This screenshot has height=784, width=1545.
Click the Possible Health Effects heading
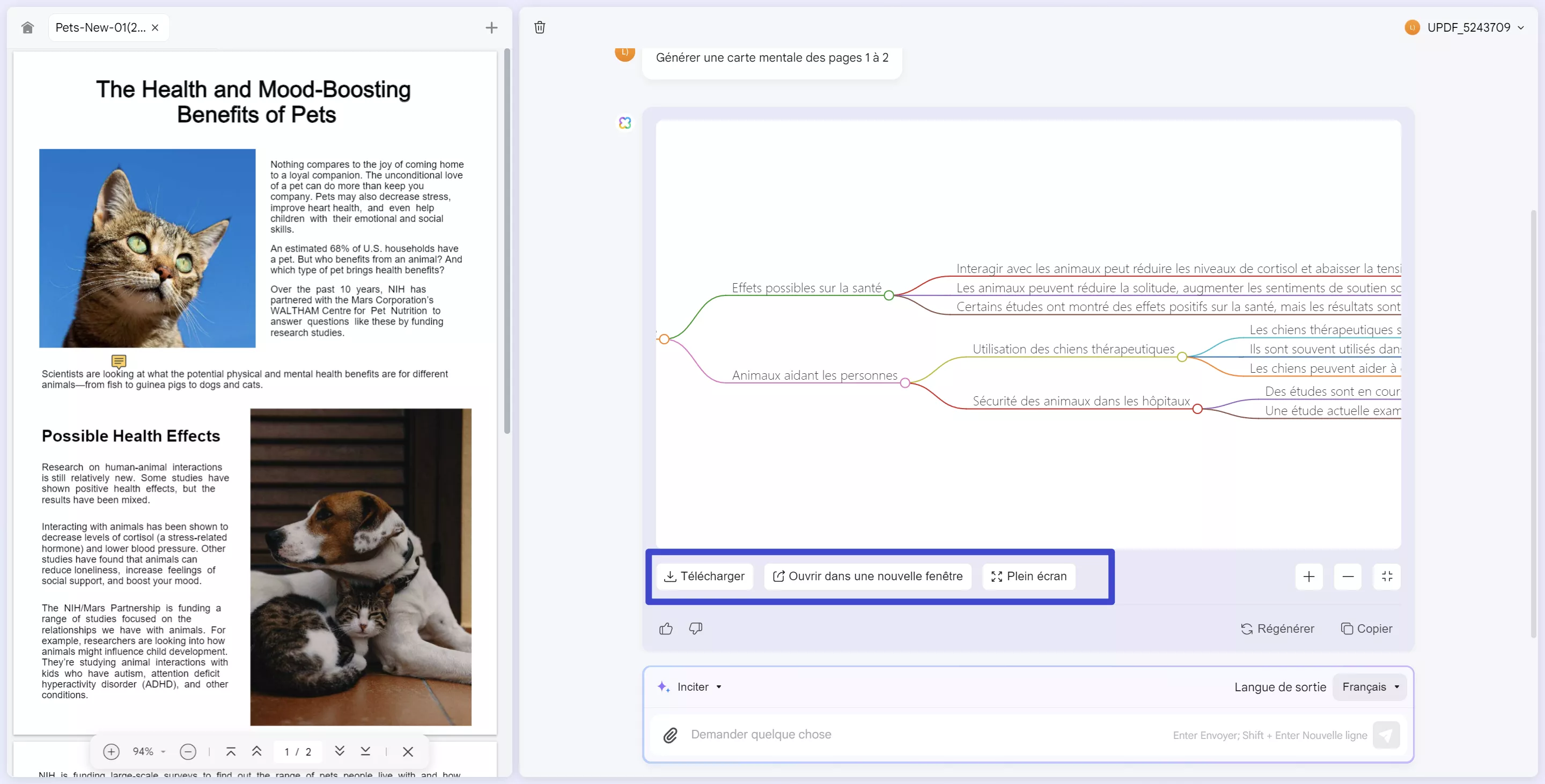point(131,436)
